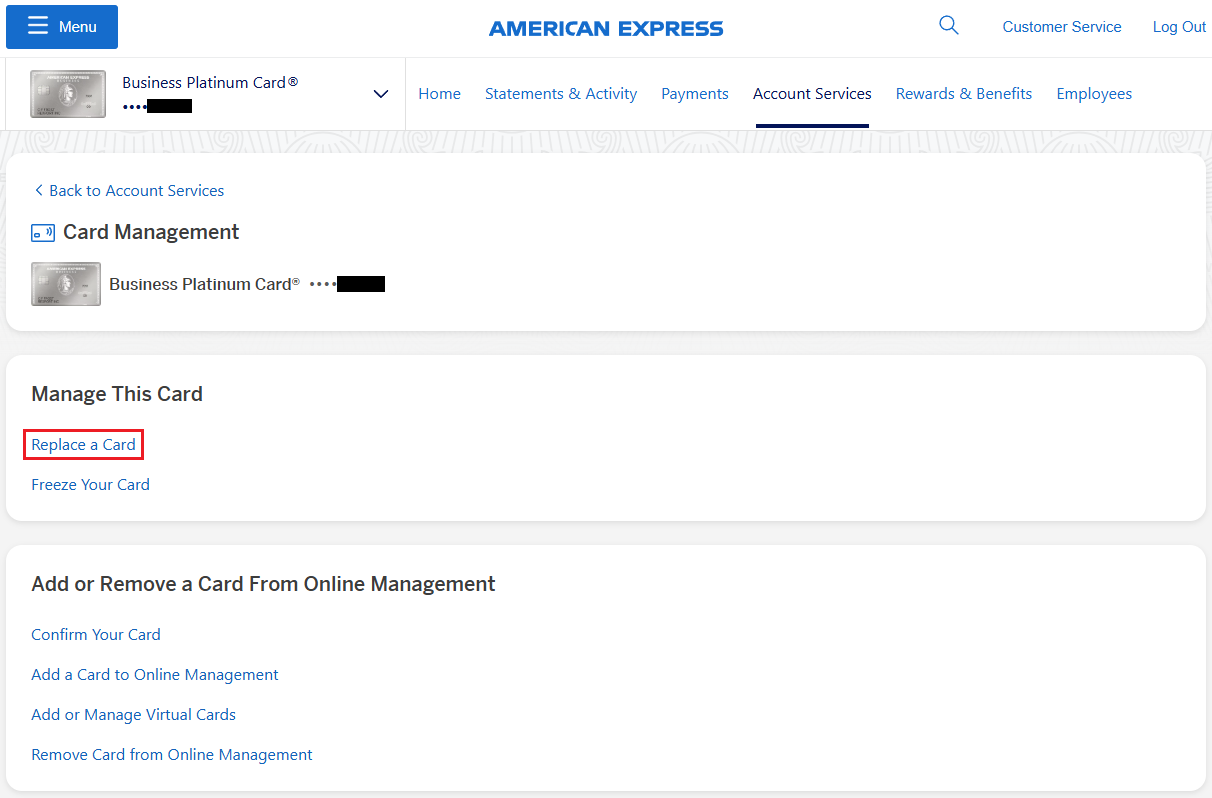1212x798 pixels.
Task: Select the Account Services tab
Action: (812, 94)
